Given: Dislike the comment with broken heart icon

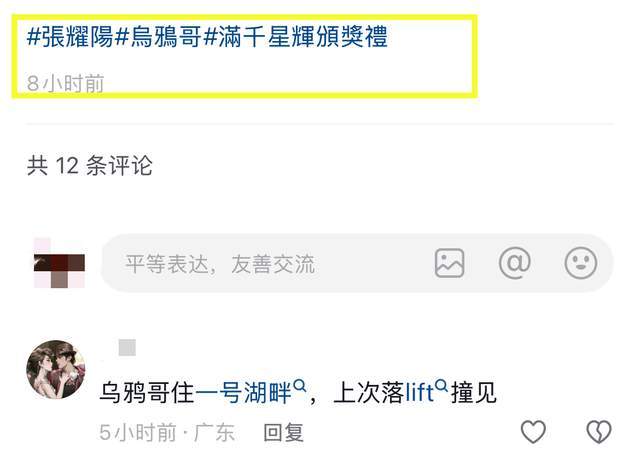Looking at the screenshot, I should point(599,432).
